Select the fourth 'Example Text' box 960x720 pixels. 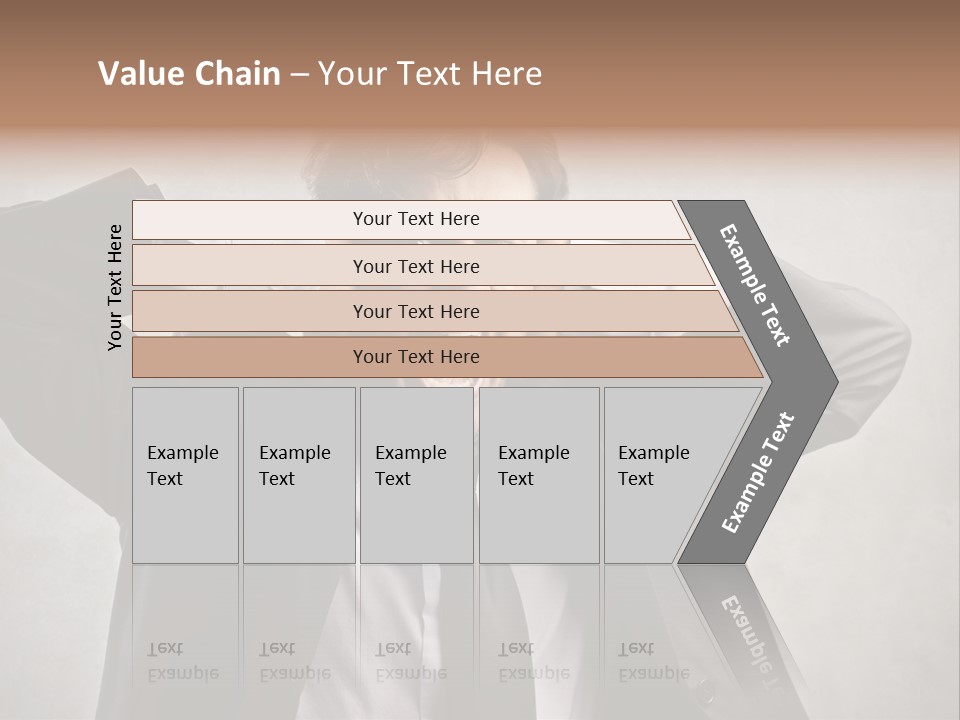(539, 475)
